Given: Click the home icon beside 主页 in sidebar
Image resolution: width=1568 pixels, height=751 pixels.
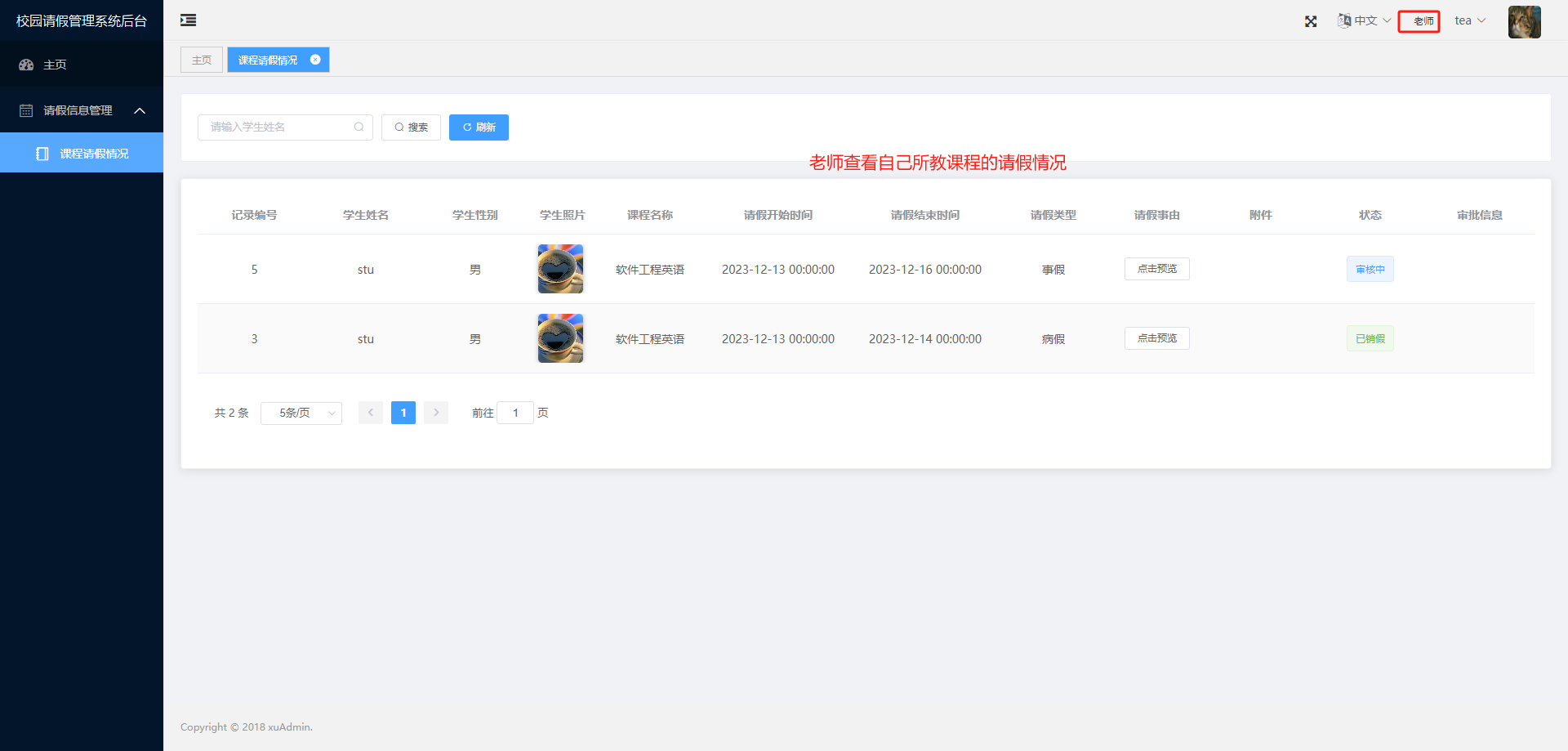Looking at the screenshot, I should point(27,65).
